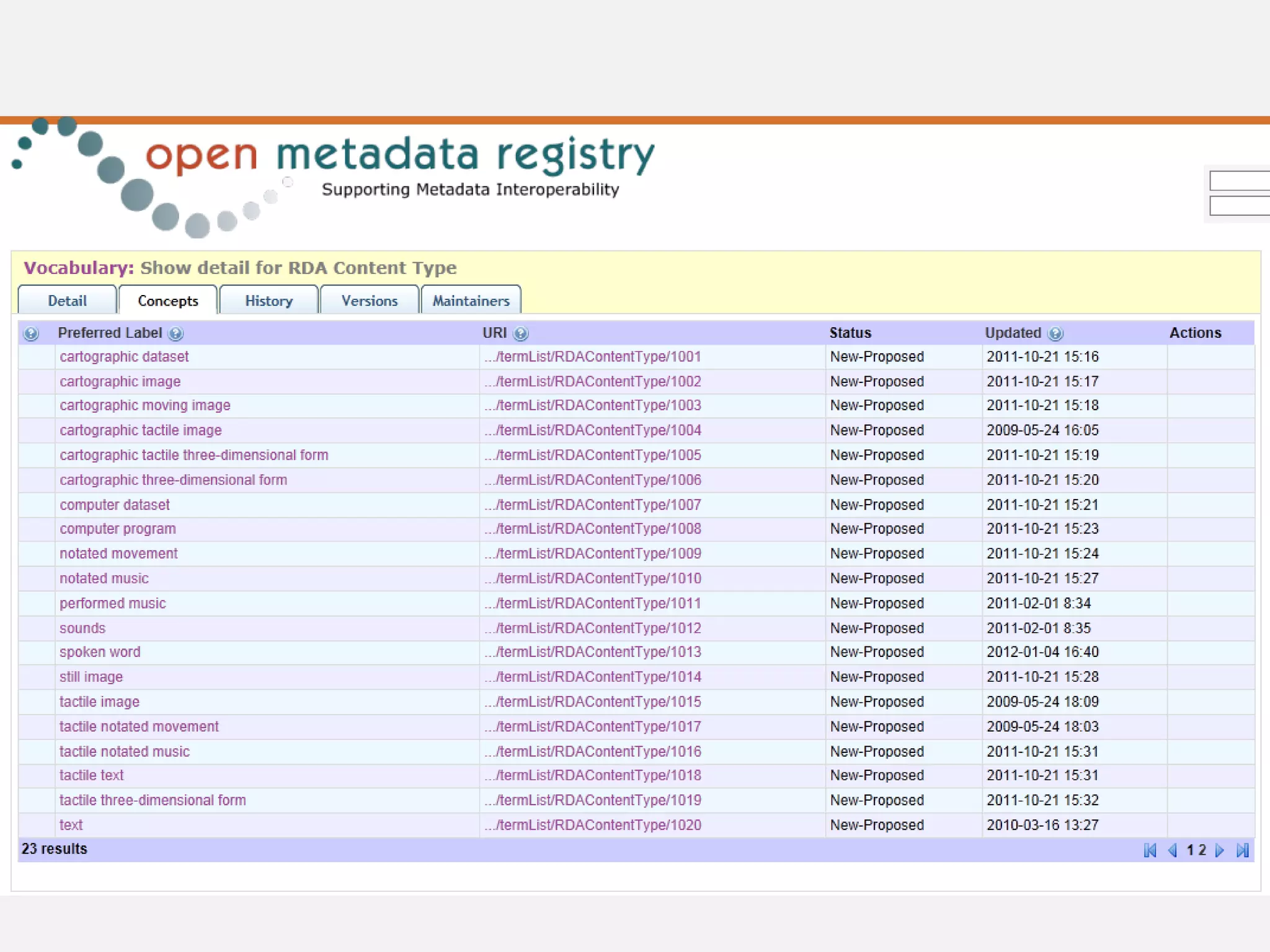Switch to the Maintainers tab
1270x952 pixels.
click(x=471, y=301)
